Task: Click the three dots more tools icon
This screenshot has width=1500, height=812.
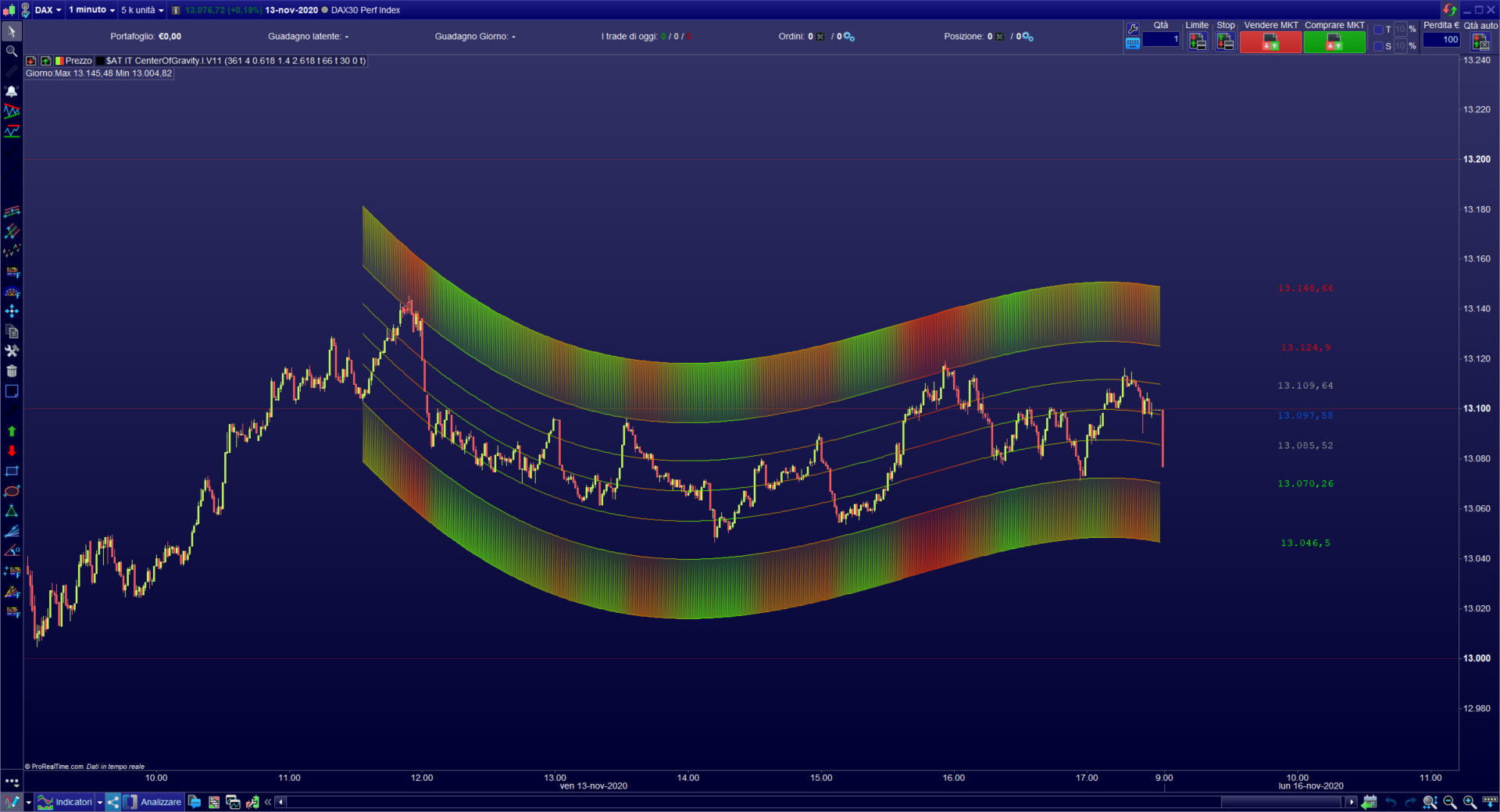Action: pos(12,781)
